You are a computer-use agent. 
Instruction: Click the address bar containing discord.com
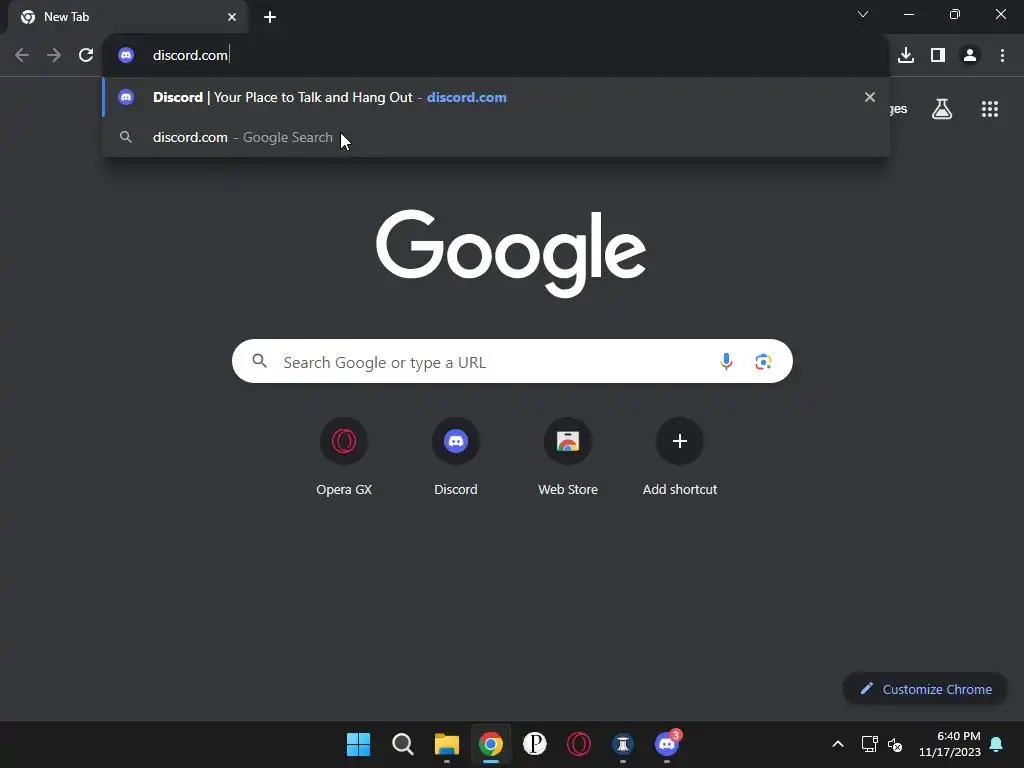coord(496,55)
